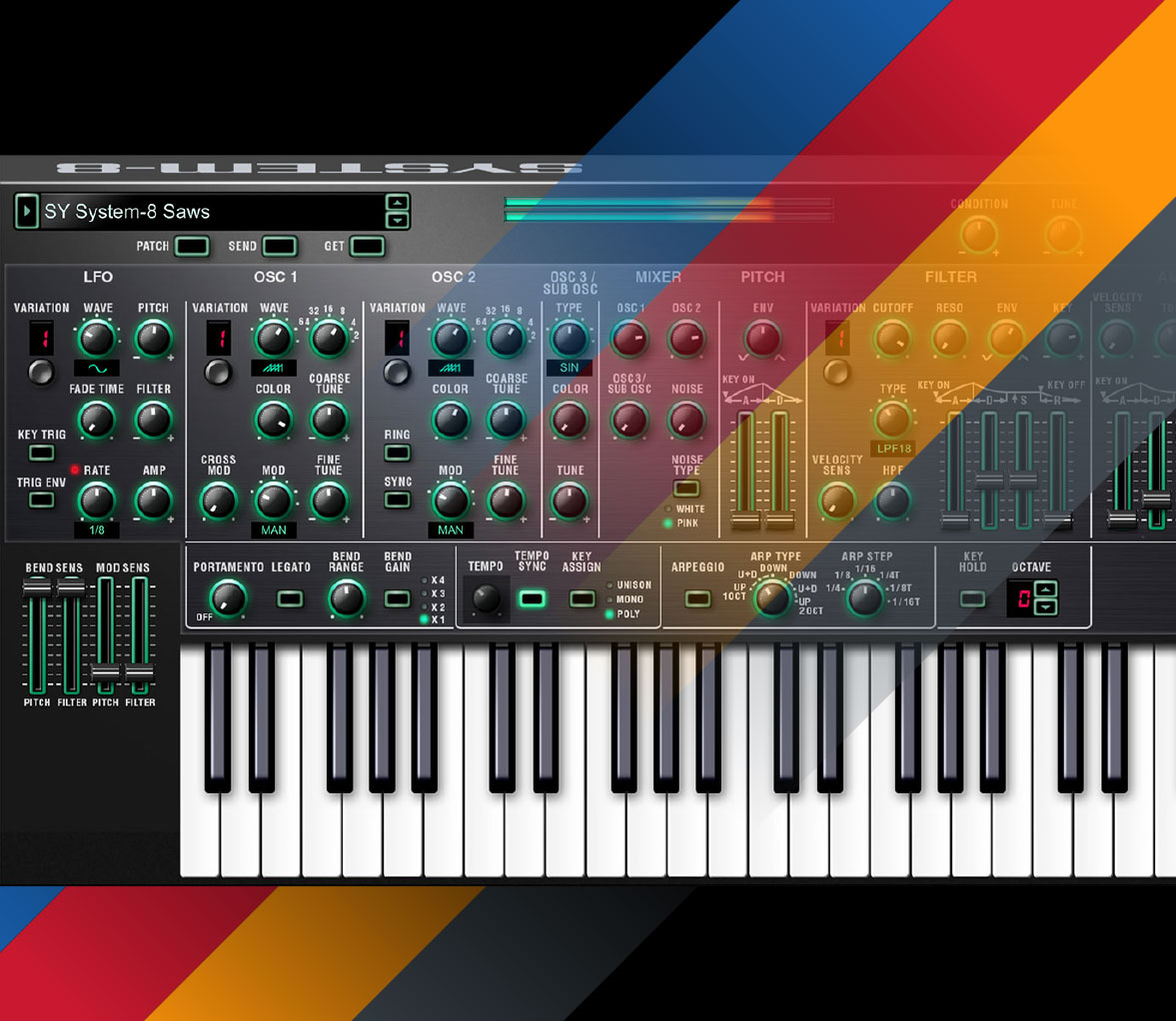Turn on Legato mode
The image size is (1176, 1021).
tap(290, 598)
